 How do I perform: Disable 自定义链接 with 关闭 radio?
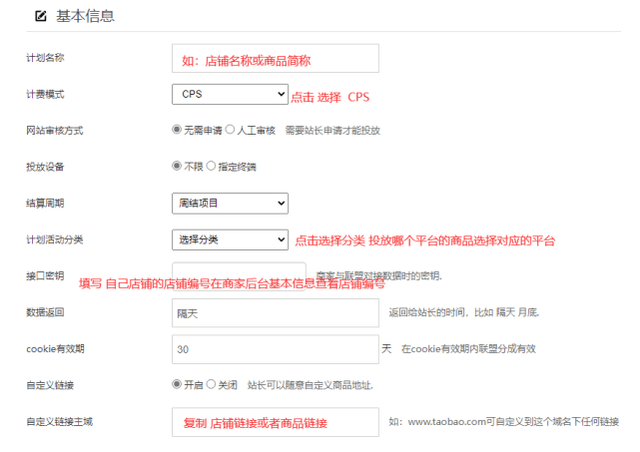click(211, 385)
